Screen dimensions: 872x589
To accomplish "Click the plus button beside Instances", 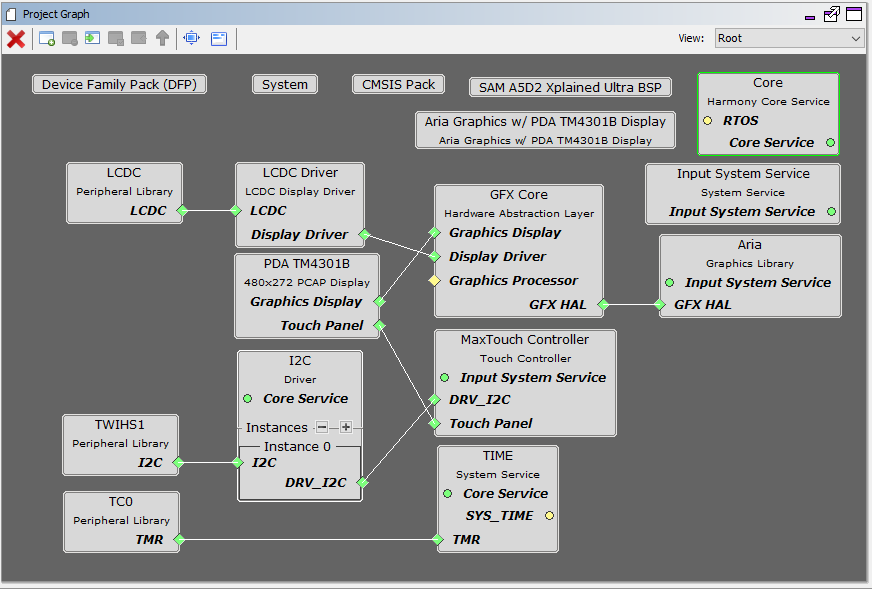I will click(346, 427).
